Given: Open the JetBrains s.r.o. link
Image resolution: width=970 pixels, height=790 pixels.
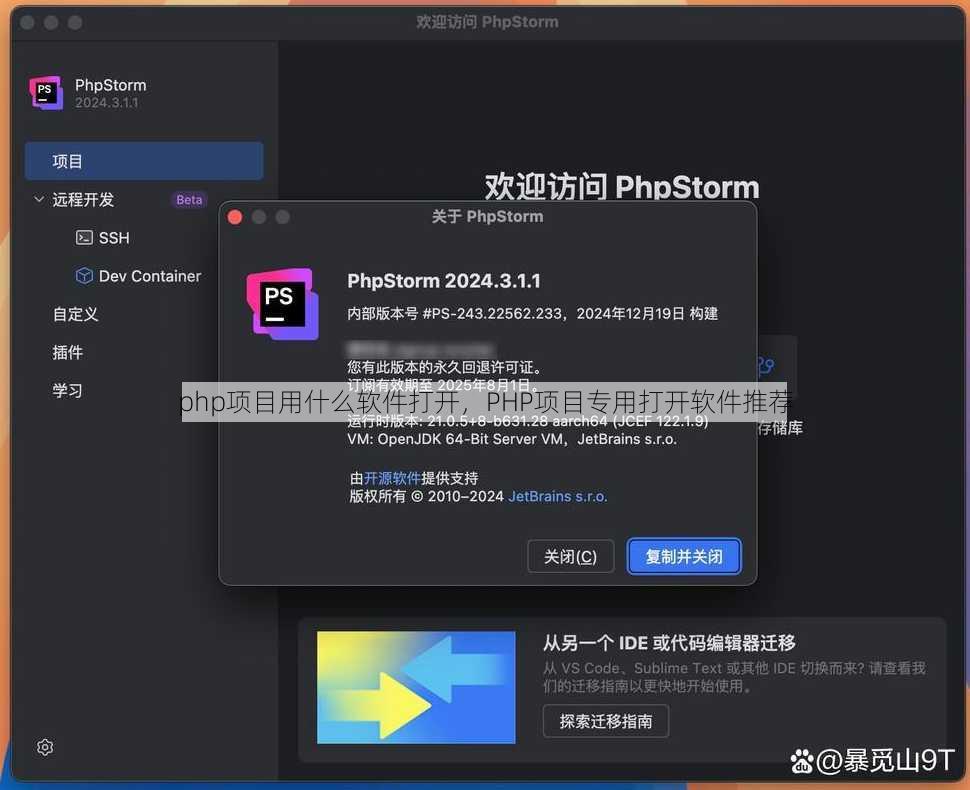Looking at the screenshot, I should pyautogui.click(x=557, y=496).
